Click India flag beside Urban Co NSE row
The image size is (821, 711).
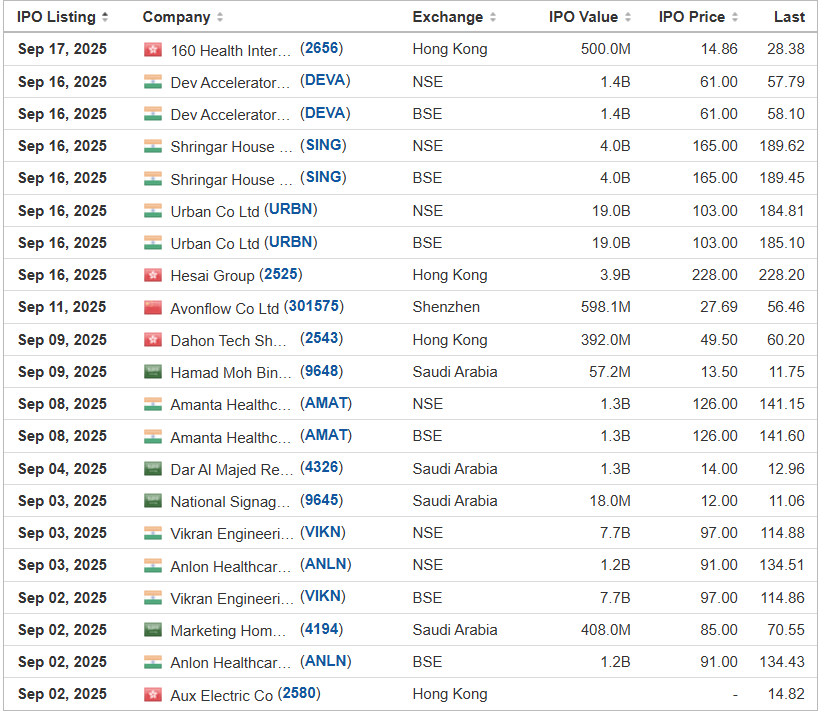pyautogui.click(x=153, y=211)
